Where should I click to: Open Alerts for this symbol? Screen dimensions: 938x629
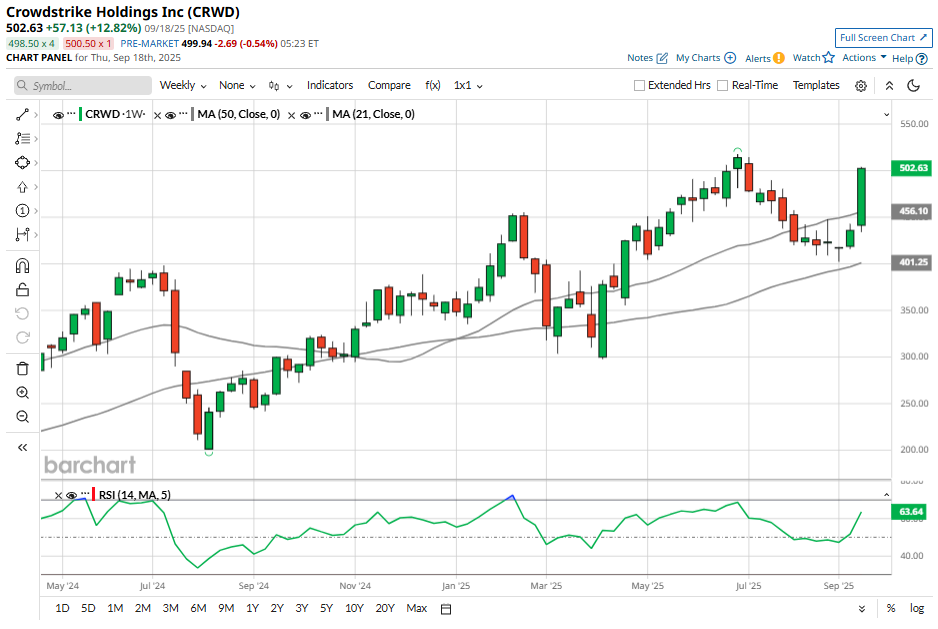point(765,58)
